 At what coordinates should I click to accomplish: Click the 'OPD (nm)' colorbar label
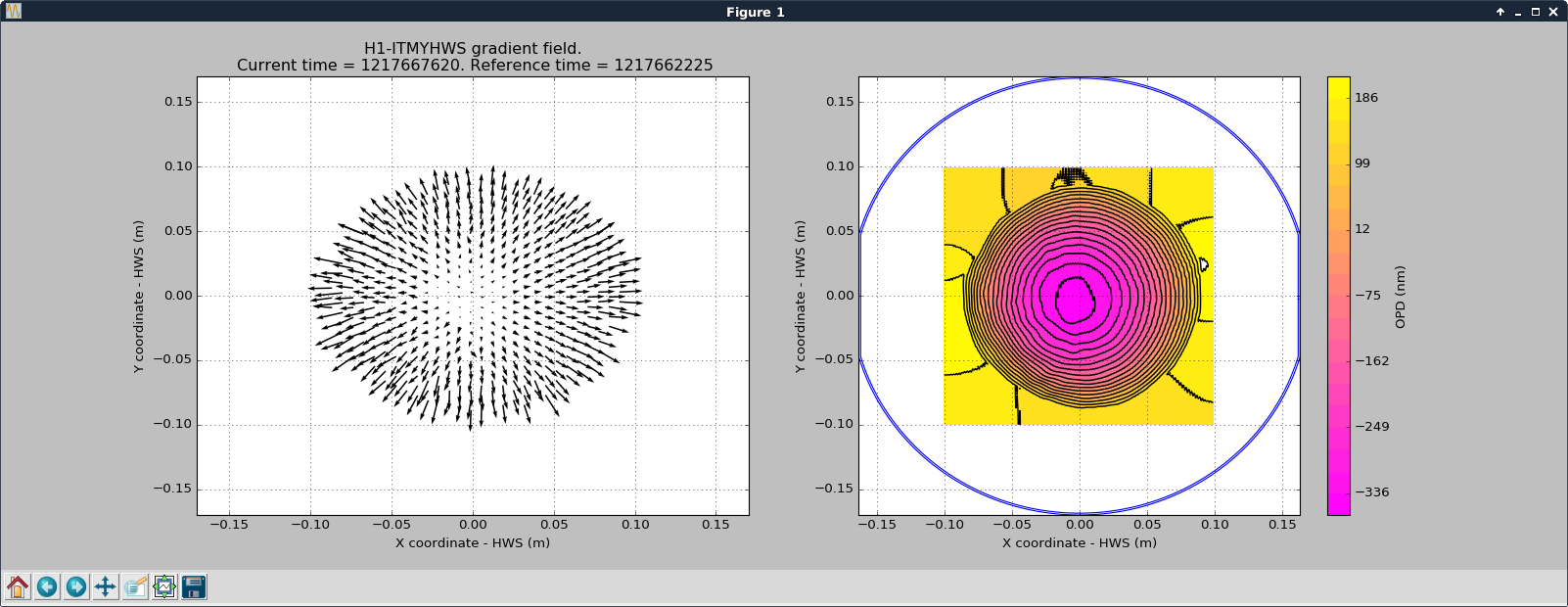pyautogui.click(x=1401, y=297)
